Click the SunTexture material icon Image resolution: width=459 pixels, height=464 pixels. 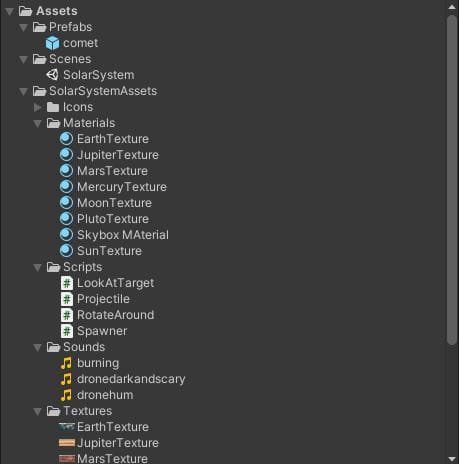[66, 251]
